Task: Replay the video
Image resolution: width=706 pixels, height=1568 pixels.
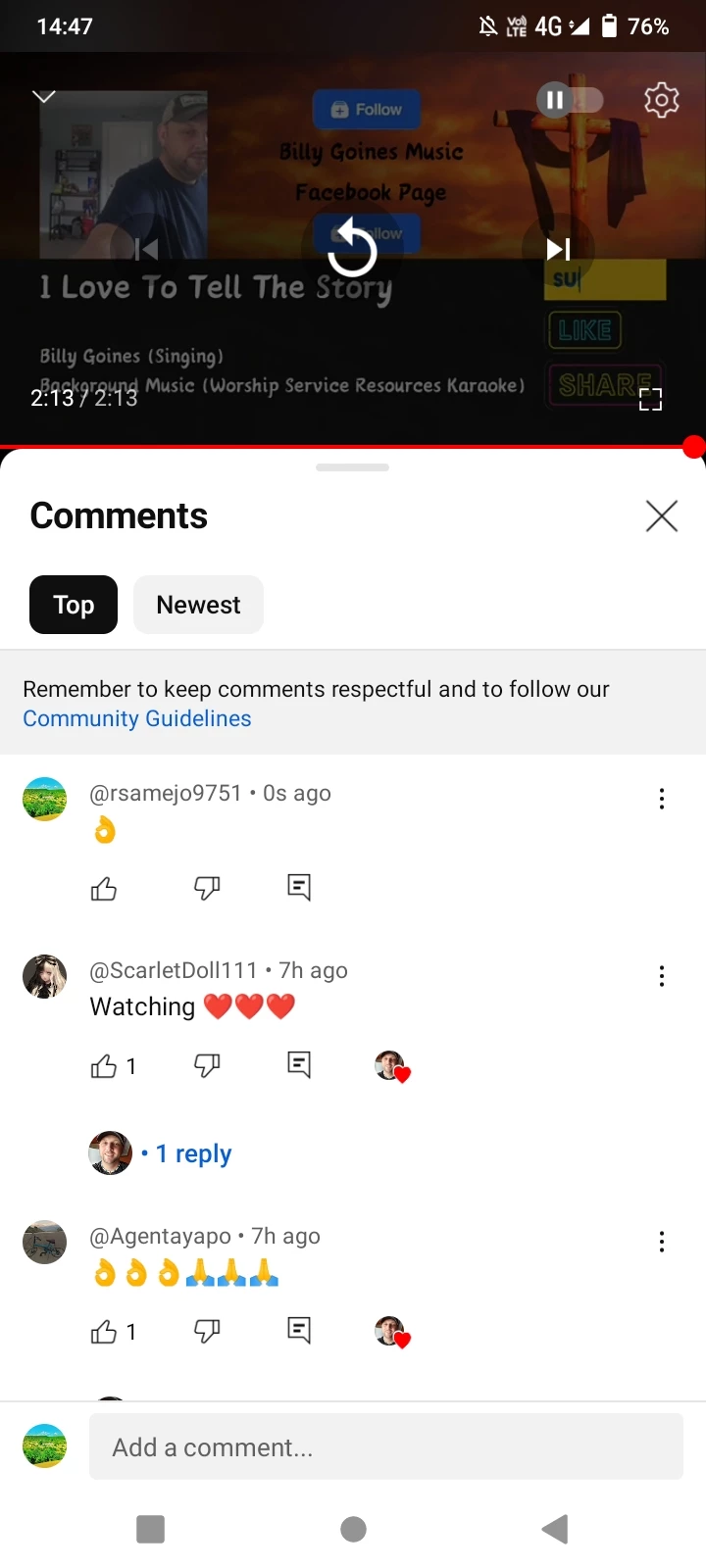Action: [352, 251]
